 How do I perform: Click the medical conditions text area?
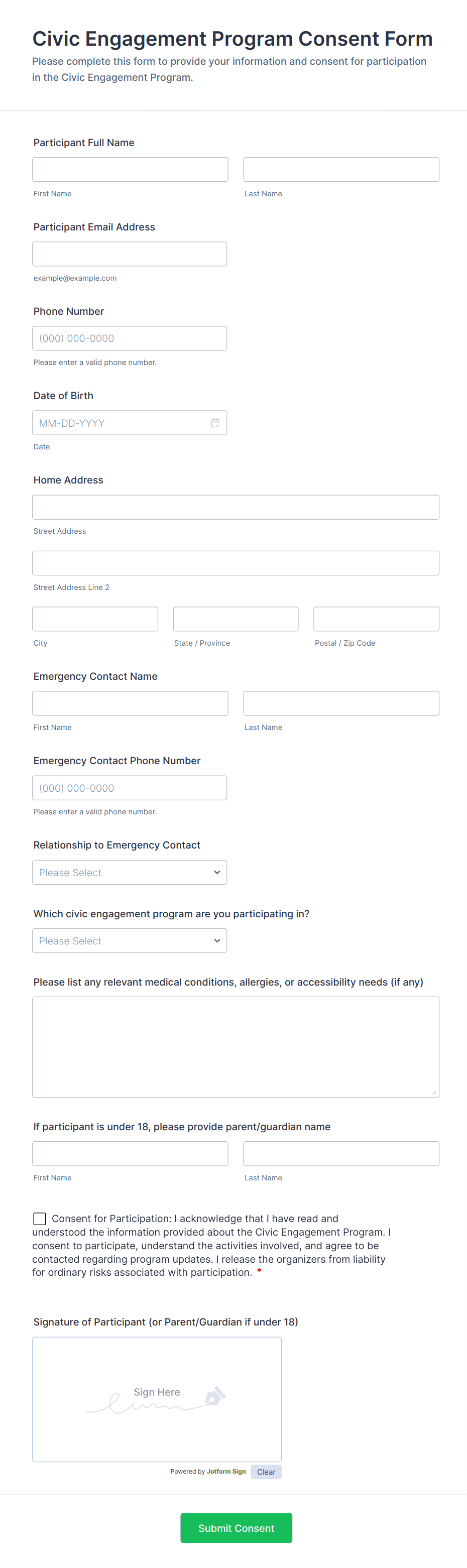click(x=236, y=1047)
